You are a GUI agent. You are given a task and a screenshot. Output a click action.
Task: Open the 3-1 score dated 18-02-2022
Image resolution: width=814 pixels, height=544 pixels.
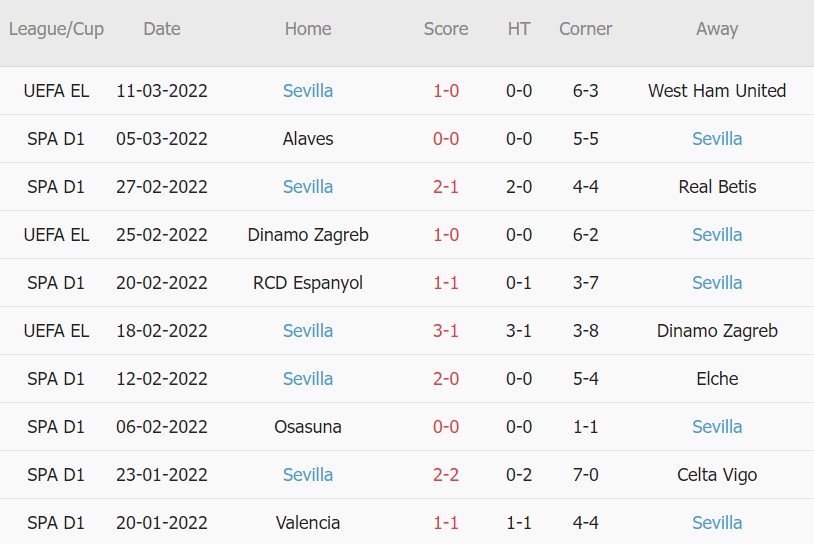pos(446,331)
